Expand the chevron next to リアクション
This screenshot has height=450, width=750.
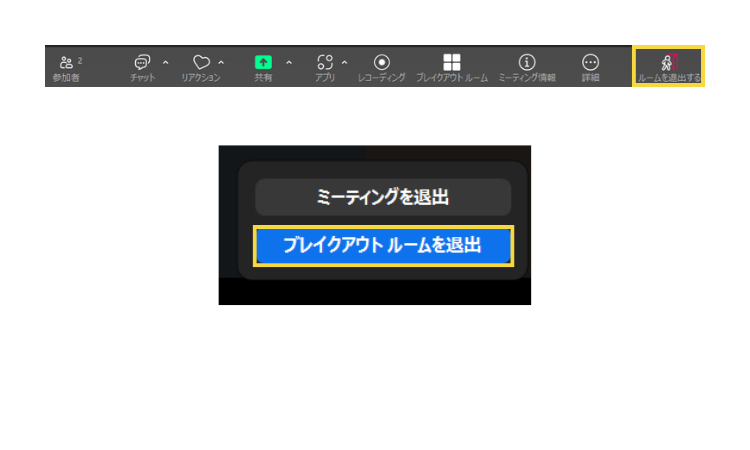pos(221,62)
